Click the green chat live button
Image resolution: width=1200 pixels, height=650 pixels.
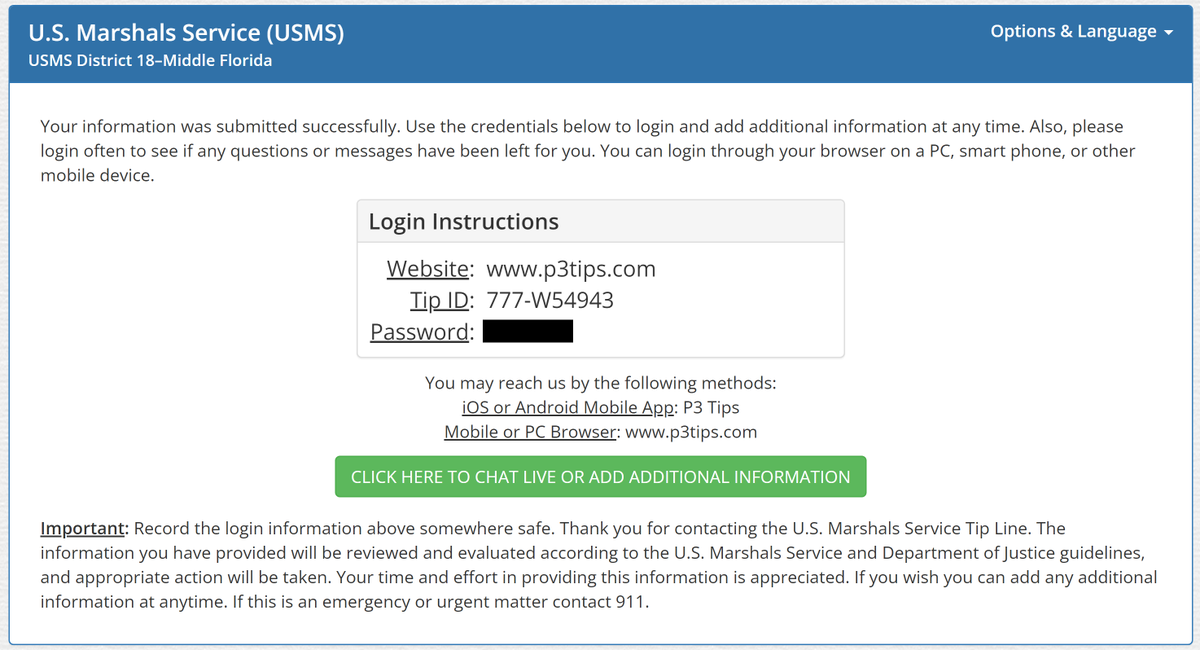click(x=600, y=477)
